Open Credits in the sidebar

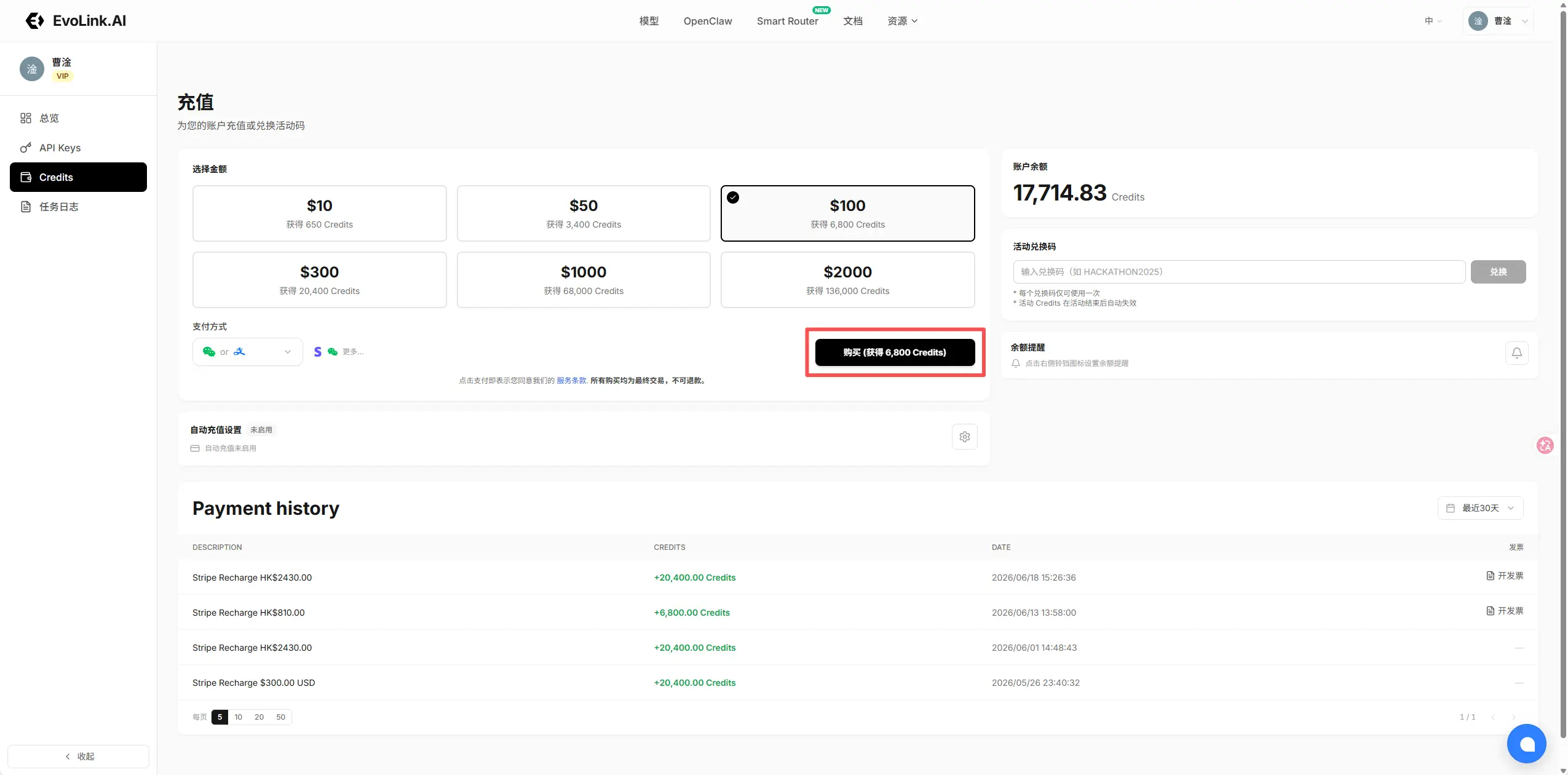(x=78, y=177)
